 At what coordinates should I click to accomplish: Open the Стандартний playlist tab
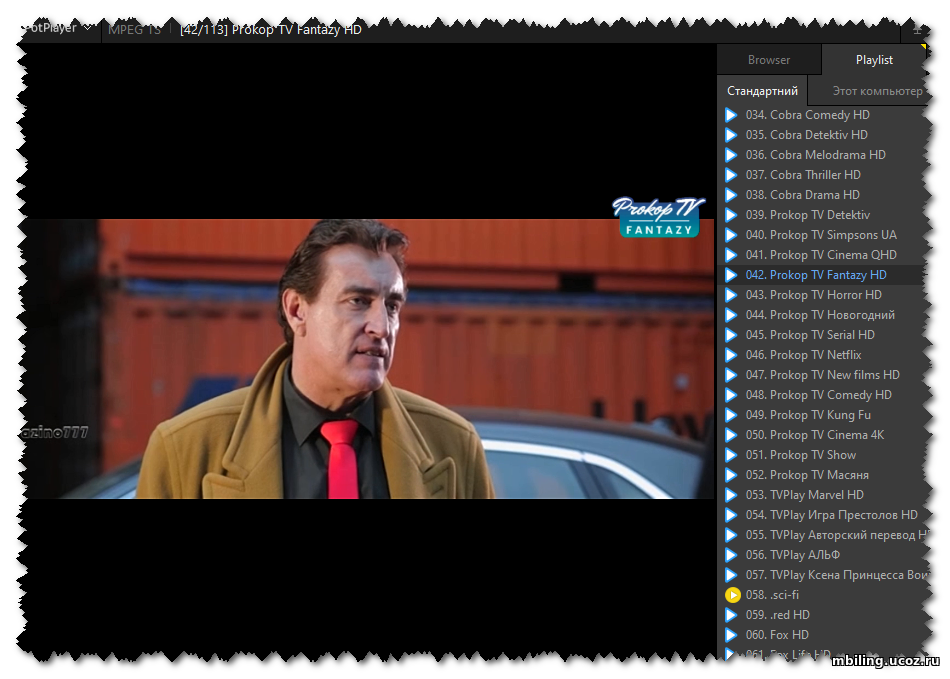(762, 91)
